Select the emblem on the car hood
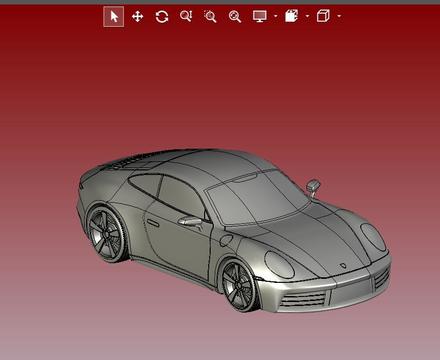This screenshot has width=440, height=360. point(342,266)
